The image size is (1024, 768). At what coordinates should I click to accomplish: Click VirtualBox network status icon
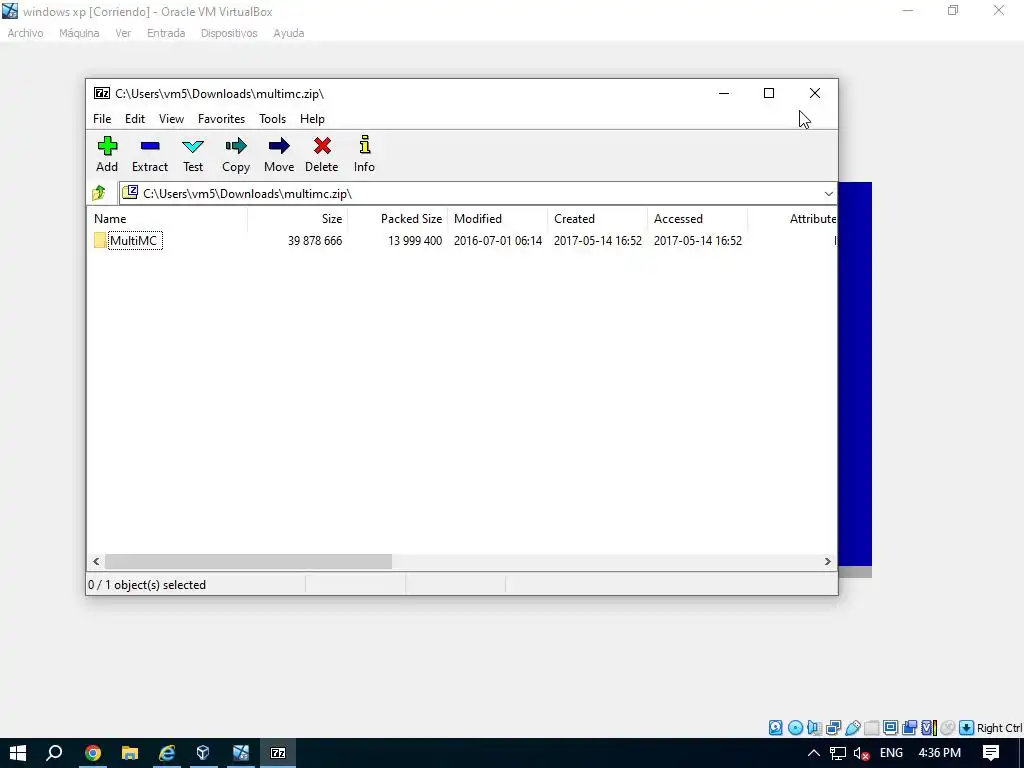pyautogui.click(x=833, y=728)
